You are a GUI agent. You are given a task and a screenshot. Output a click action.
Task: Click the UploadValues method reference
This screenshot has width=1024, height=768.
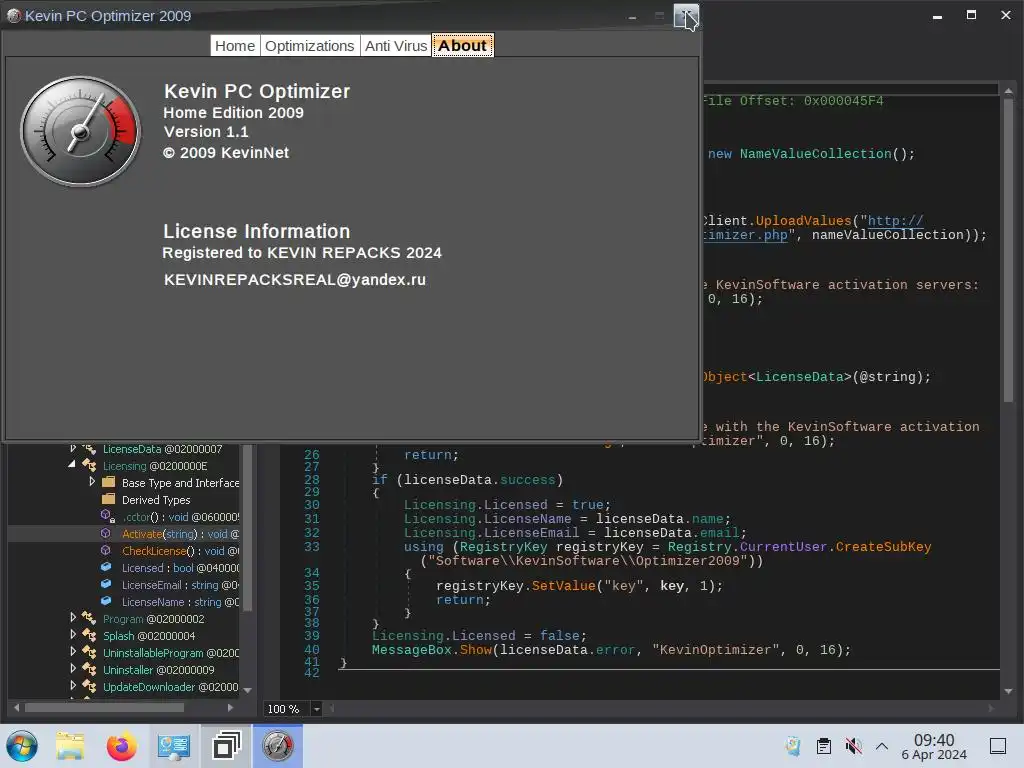pyautogui.click(x=803, y=221)
